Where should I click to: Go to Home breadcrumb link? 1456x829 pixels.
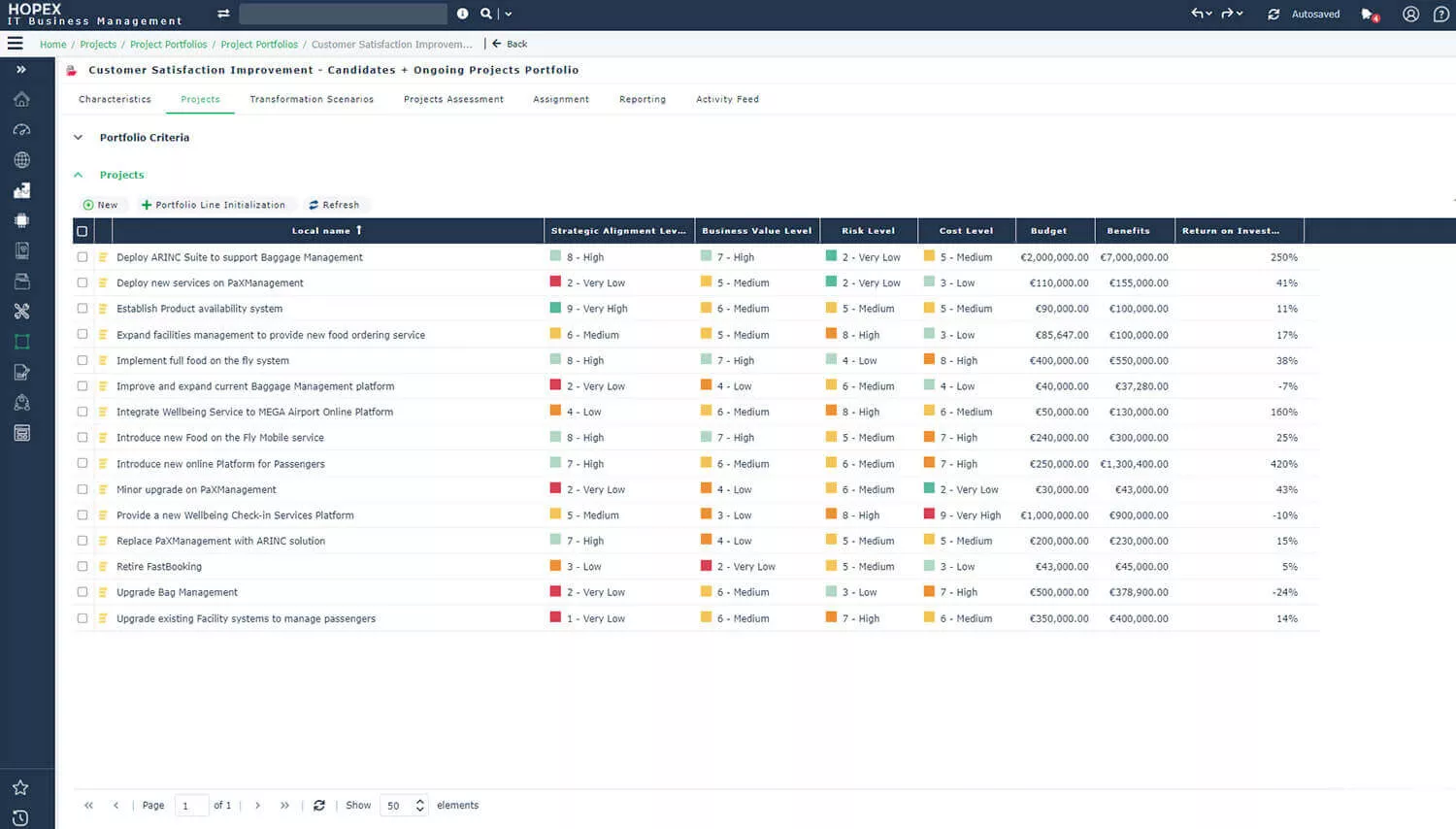pyautogui.click(x=52, y=45)
